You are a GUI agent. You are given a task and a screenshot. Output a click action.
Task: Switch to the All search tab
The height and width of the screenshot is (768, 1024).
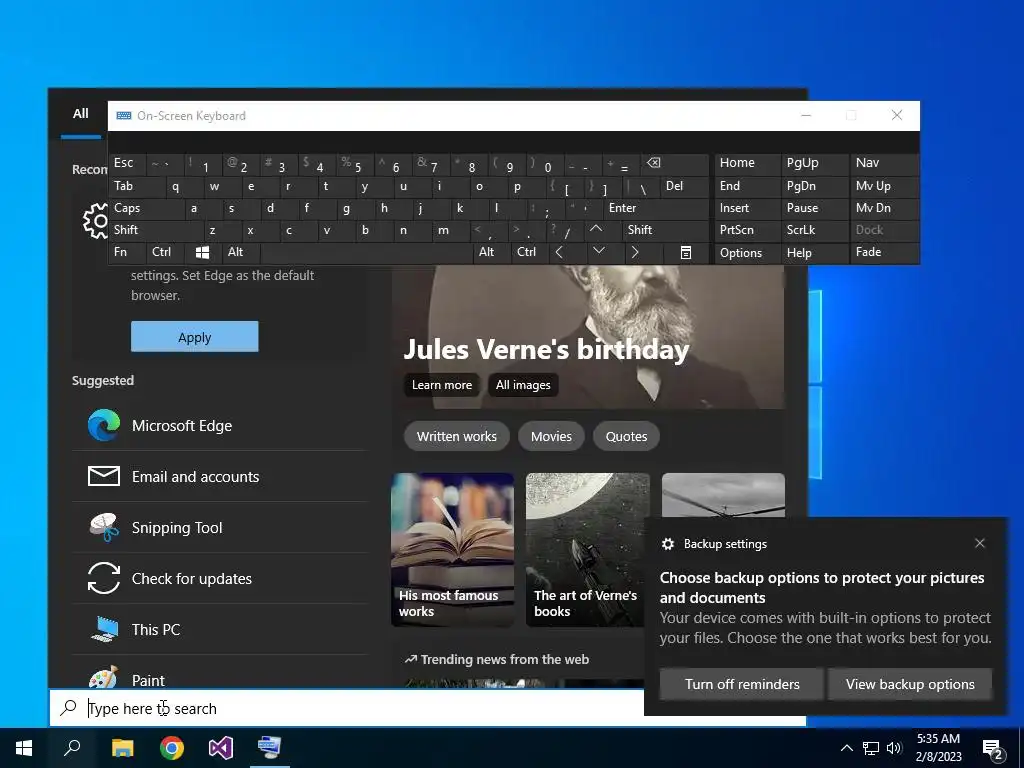(81, 114)
